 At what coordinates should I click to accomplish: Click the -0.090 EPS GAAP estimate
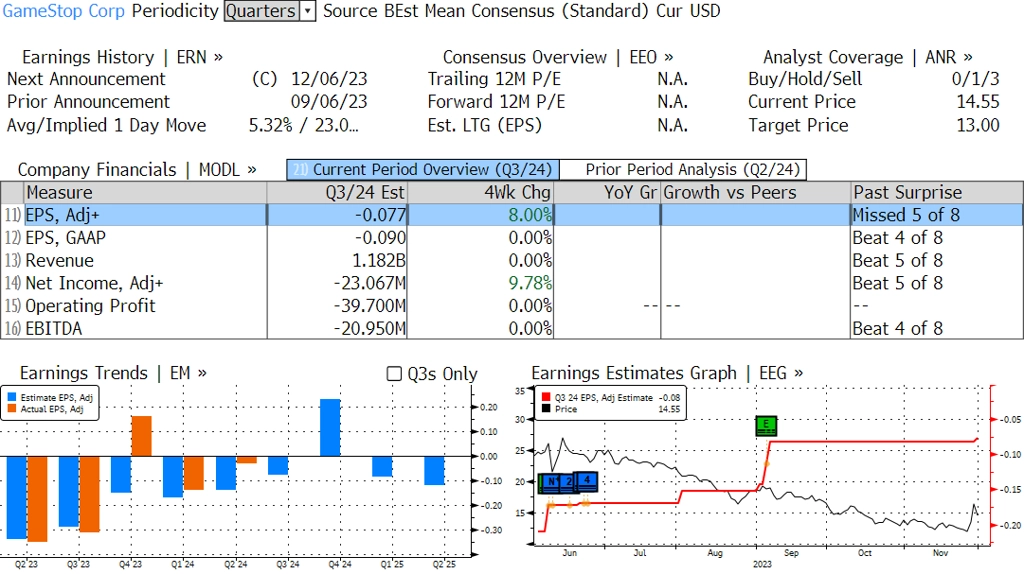(x=380, y=238)
